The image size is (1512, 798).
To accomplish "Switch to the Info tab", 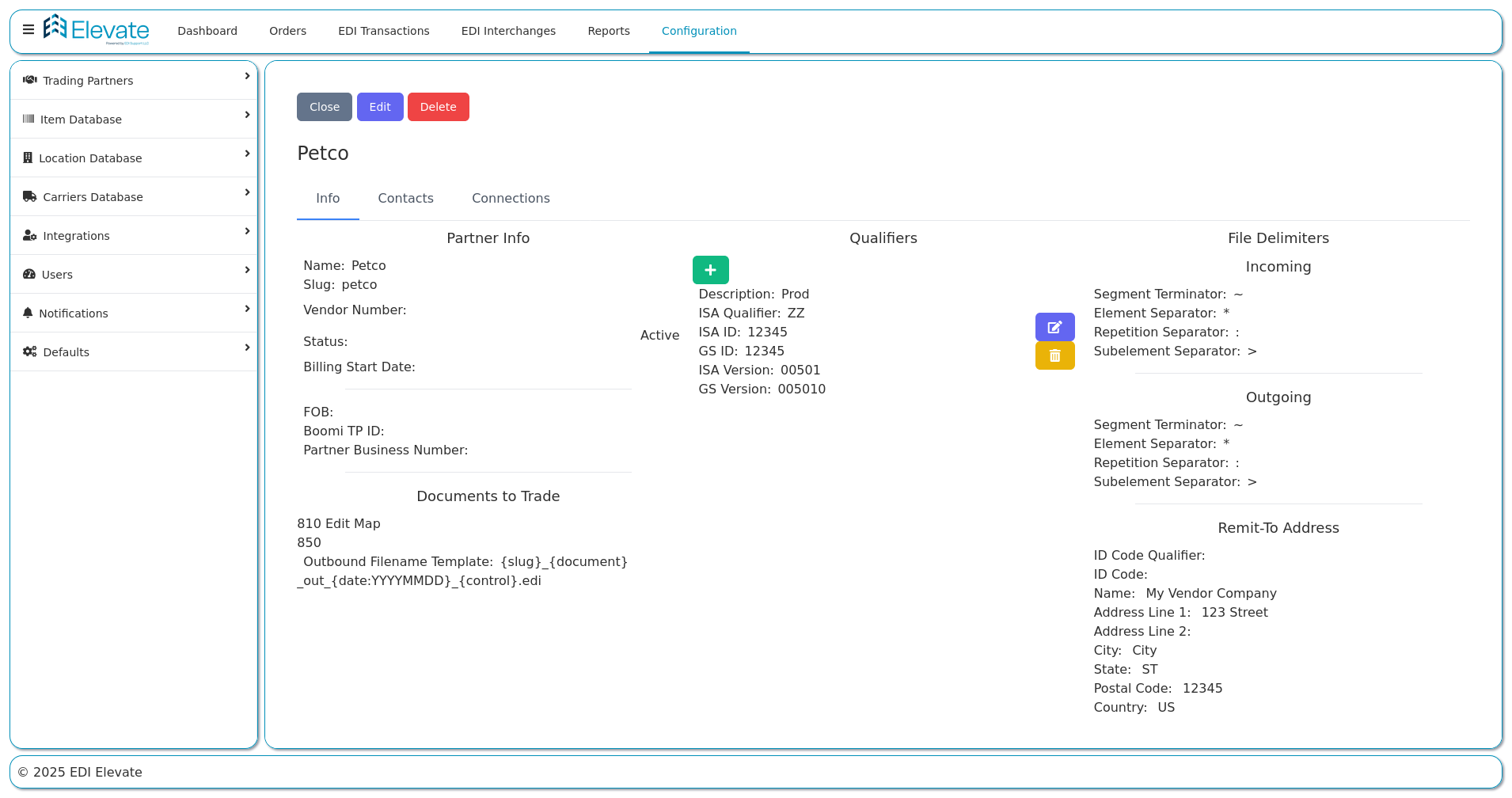I will (328, 199).
